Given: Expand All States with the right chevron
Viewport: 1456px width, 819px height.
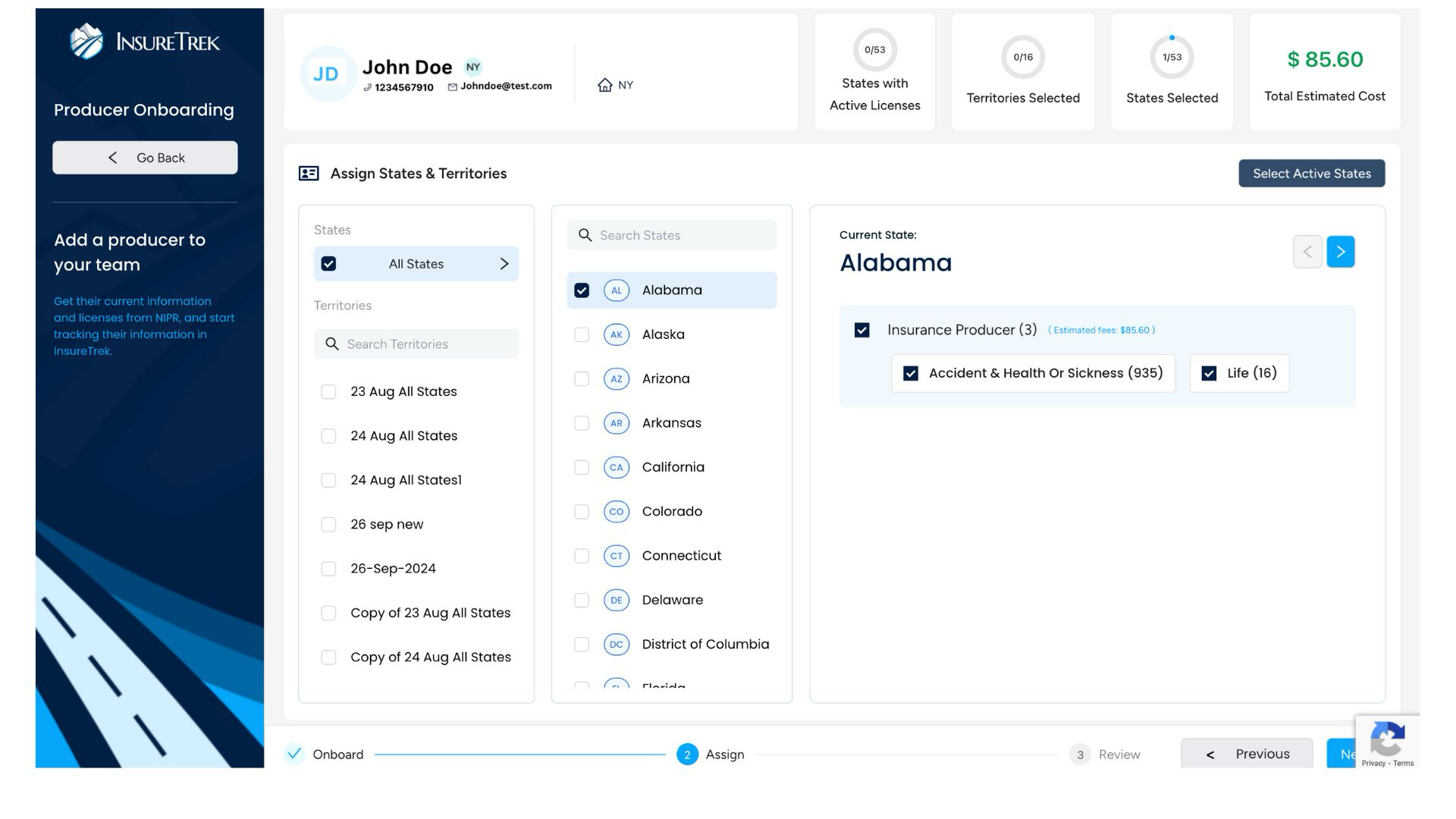Looking at the screenshot, I should [x=504, y=264].
